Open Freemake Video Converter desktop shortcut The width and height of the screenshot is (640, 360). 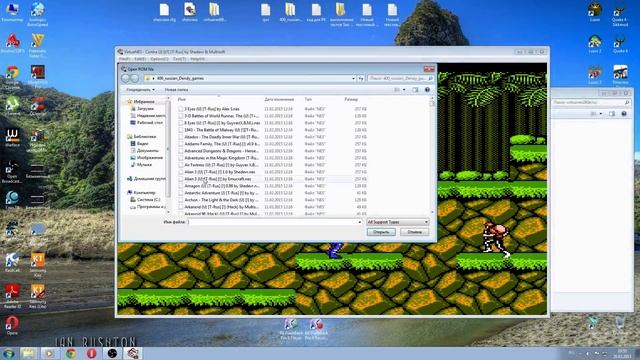point(38,44)
